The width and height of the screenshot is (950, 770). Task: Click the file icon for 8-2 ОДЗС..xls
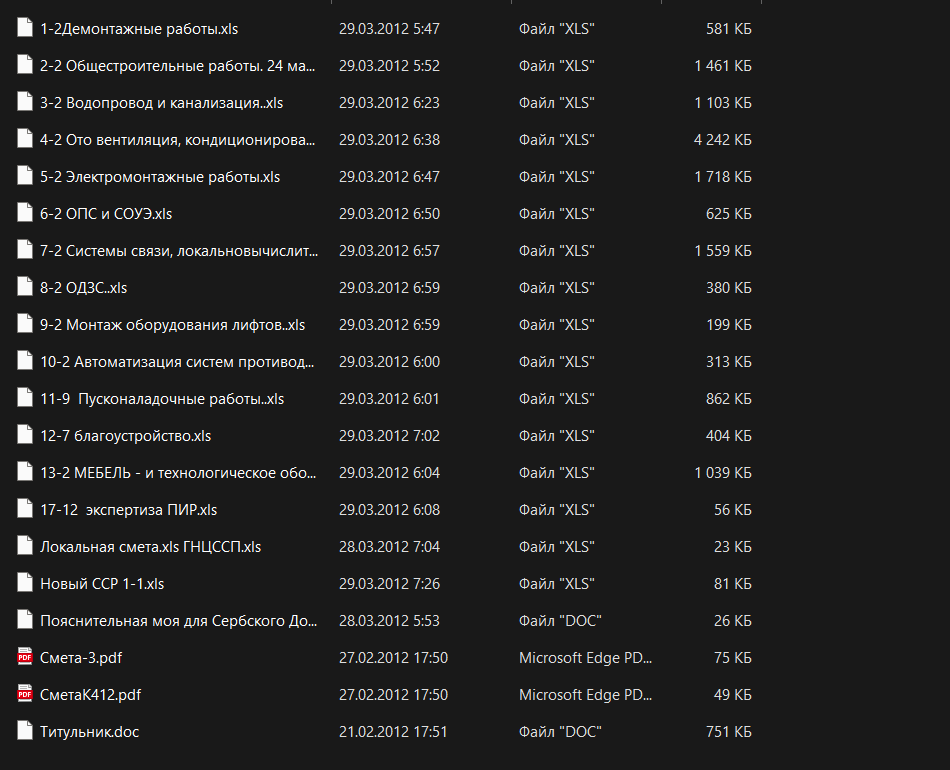coord(25,288)
